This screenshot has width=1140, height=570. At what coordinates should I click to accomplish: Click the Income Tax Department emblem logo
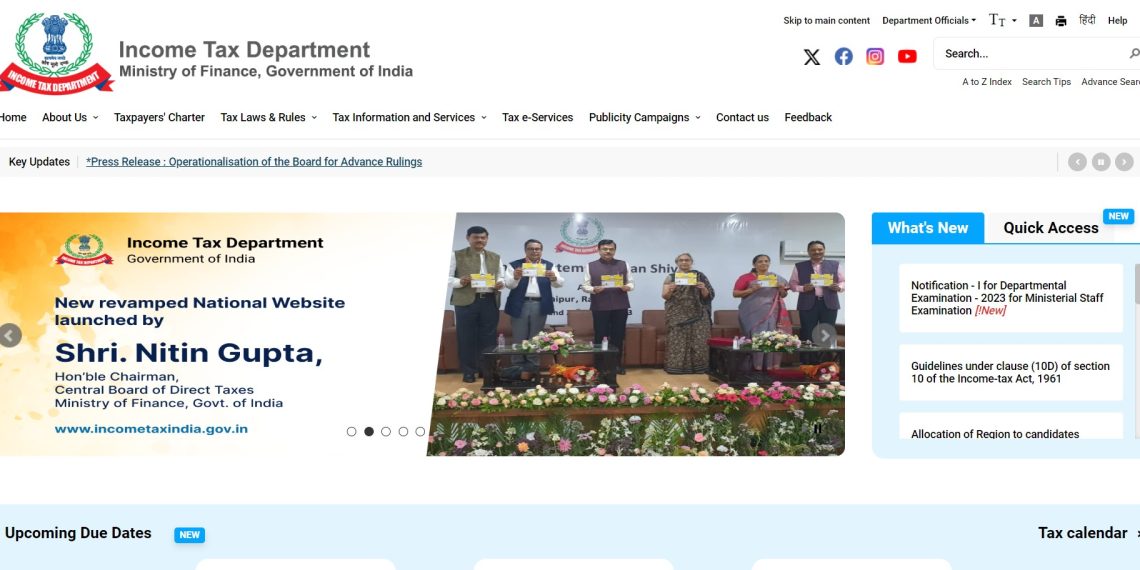[56, 52]
